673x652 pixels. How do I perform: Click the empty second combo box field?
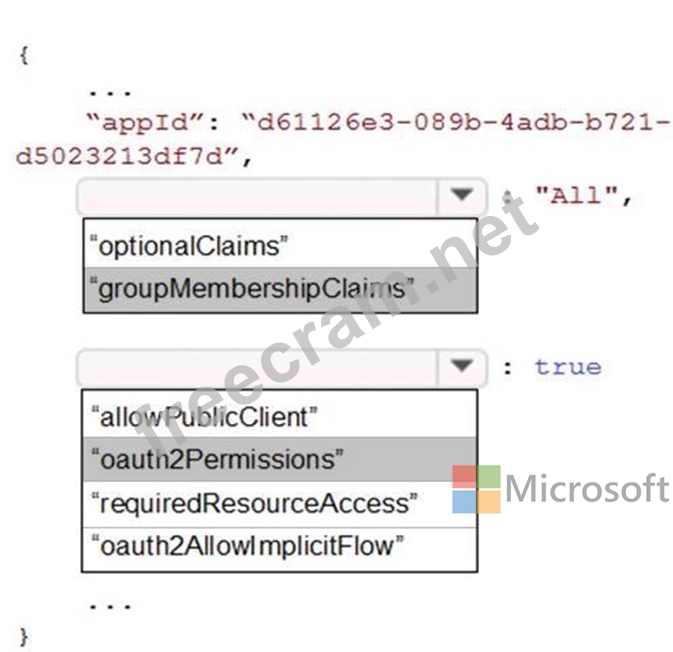click(x=257, y=367)
